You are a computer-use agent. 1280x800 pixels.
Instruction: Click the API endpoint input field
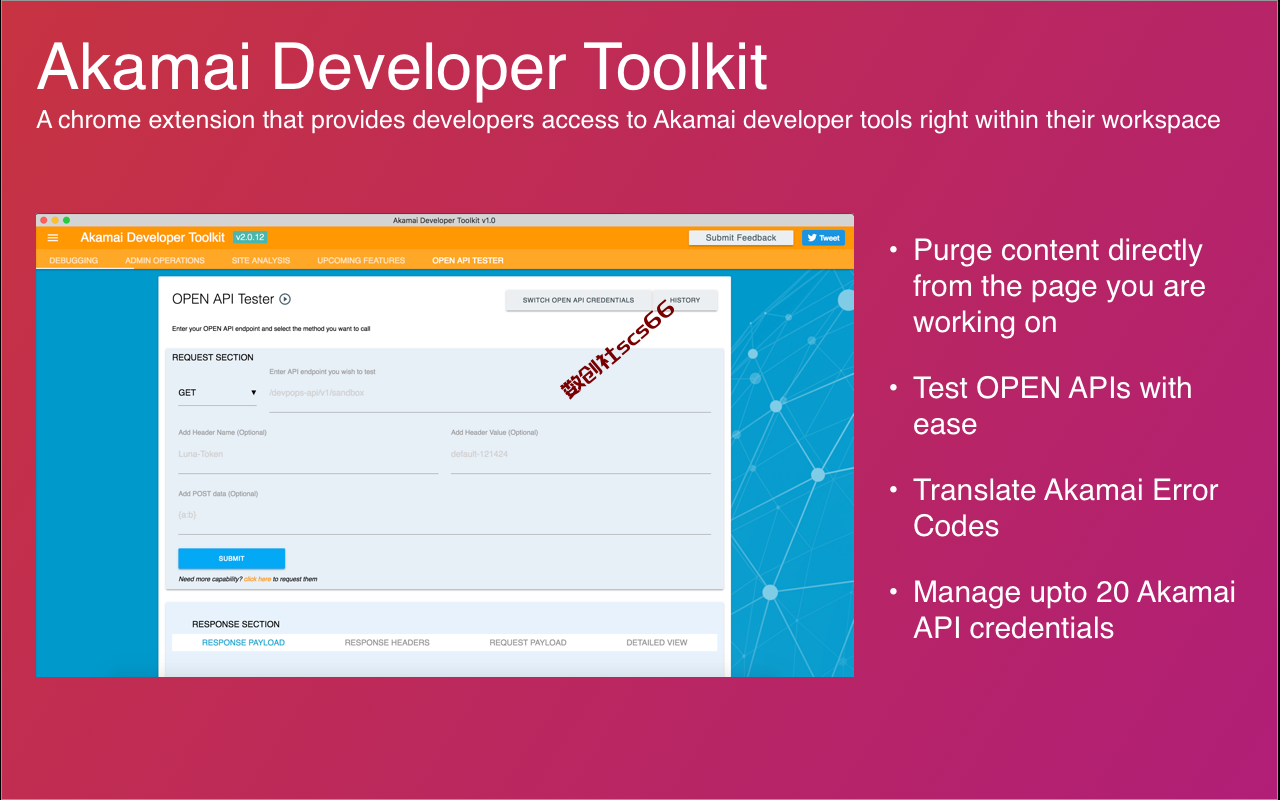[x=490, y=394]
